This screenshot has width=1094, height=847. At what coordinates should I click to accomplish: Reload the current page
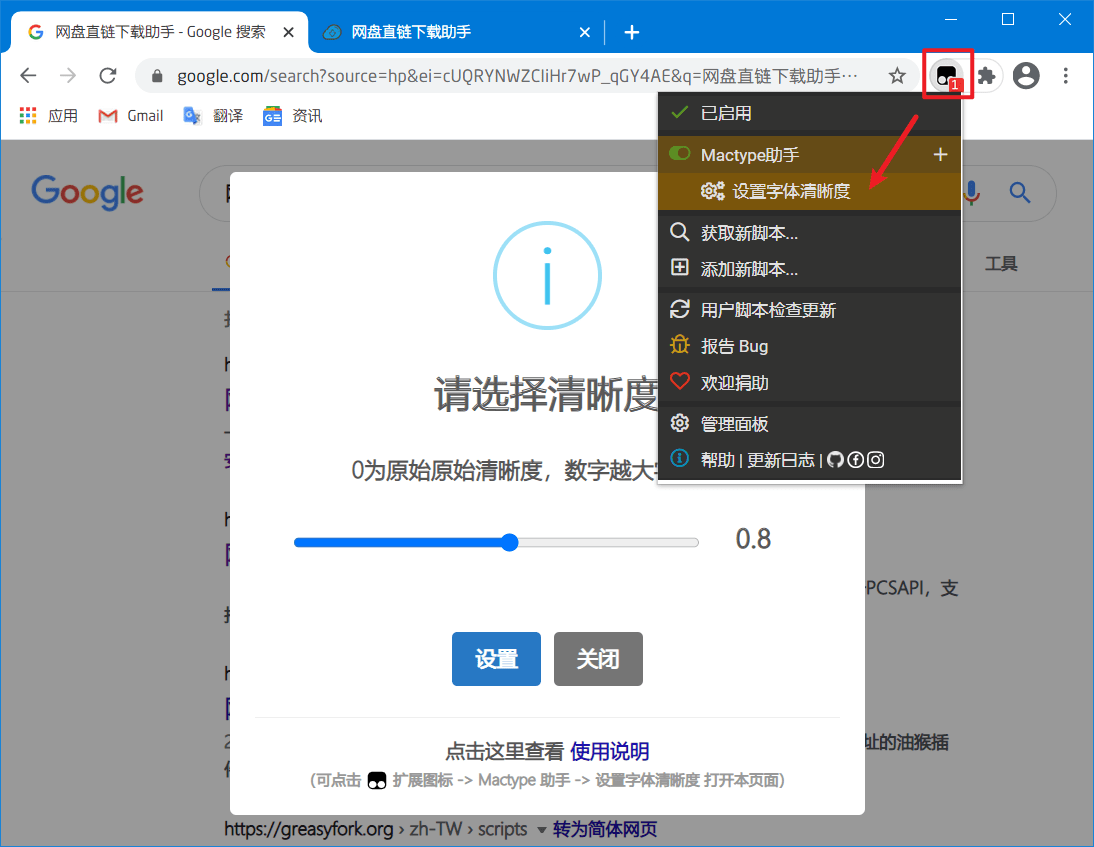pyautogui.click(x=108, y=76)
